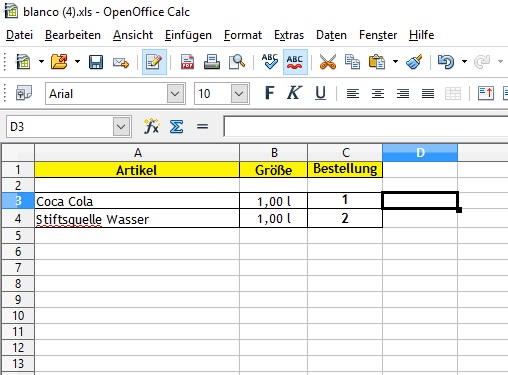This screenshot has height=375, width=508.
Task: Expand the Arial font name dropdown
Action: coord(175,94)
